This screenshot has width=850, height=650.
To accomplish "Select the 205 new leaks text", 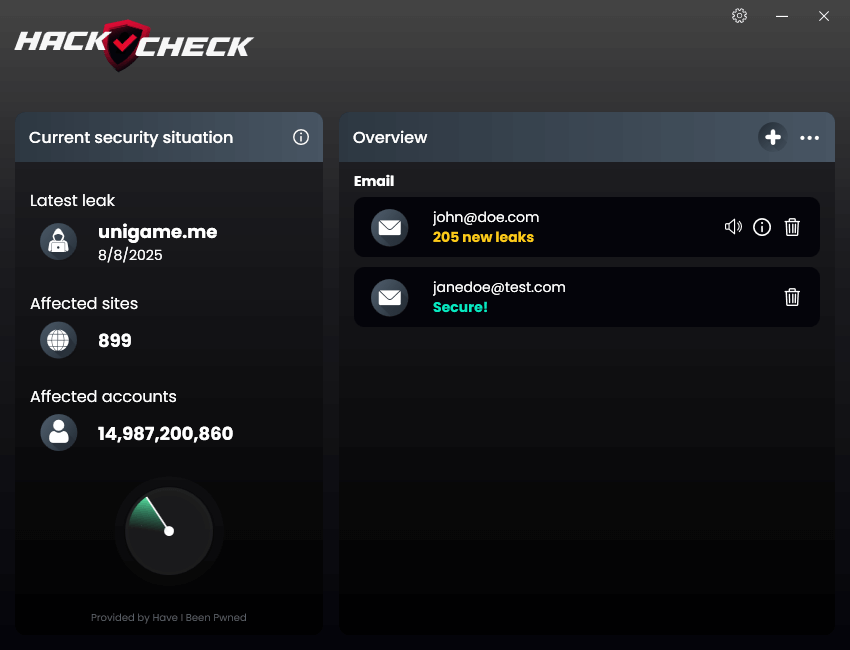I will point(483,237).
